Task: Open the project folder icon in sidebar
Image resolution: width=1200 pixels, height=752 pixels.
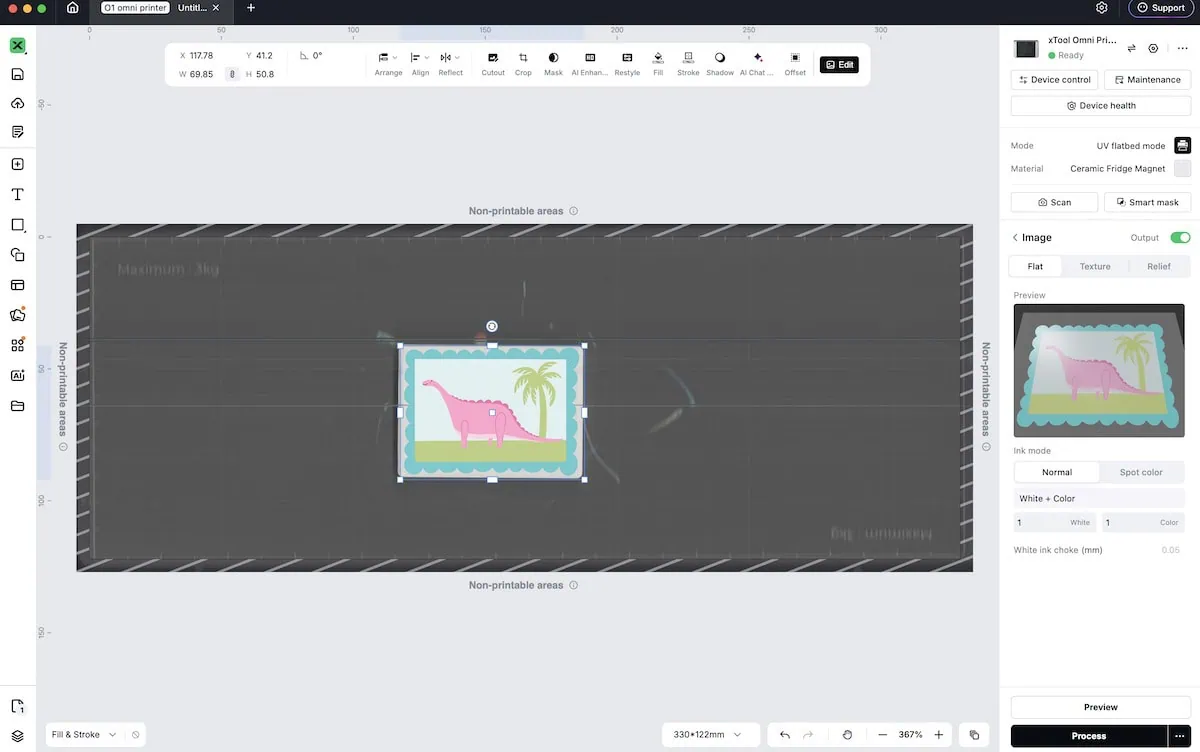Action: [x=17, y=406]
